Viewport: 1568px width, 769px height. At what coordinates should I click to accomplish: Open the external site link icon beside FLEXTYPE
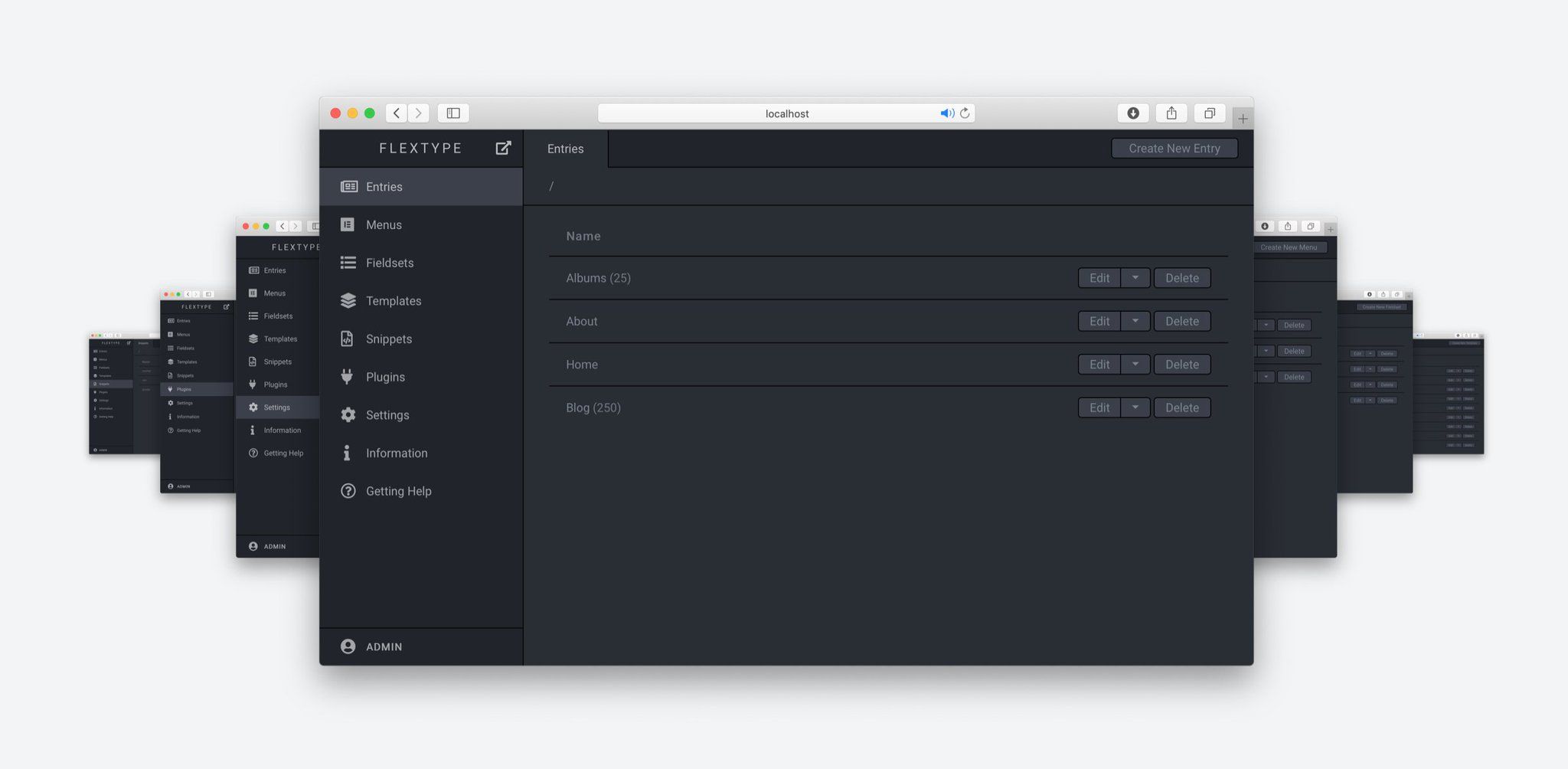tap(503, 148)
